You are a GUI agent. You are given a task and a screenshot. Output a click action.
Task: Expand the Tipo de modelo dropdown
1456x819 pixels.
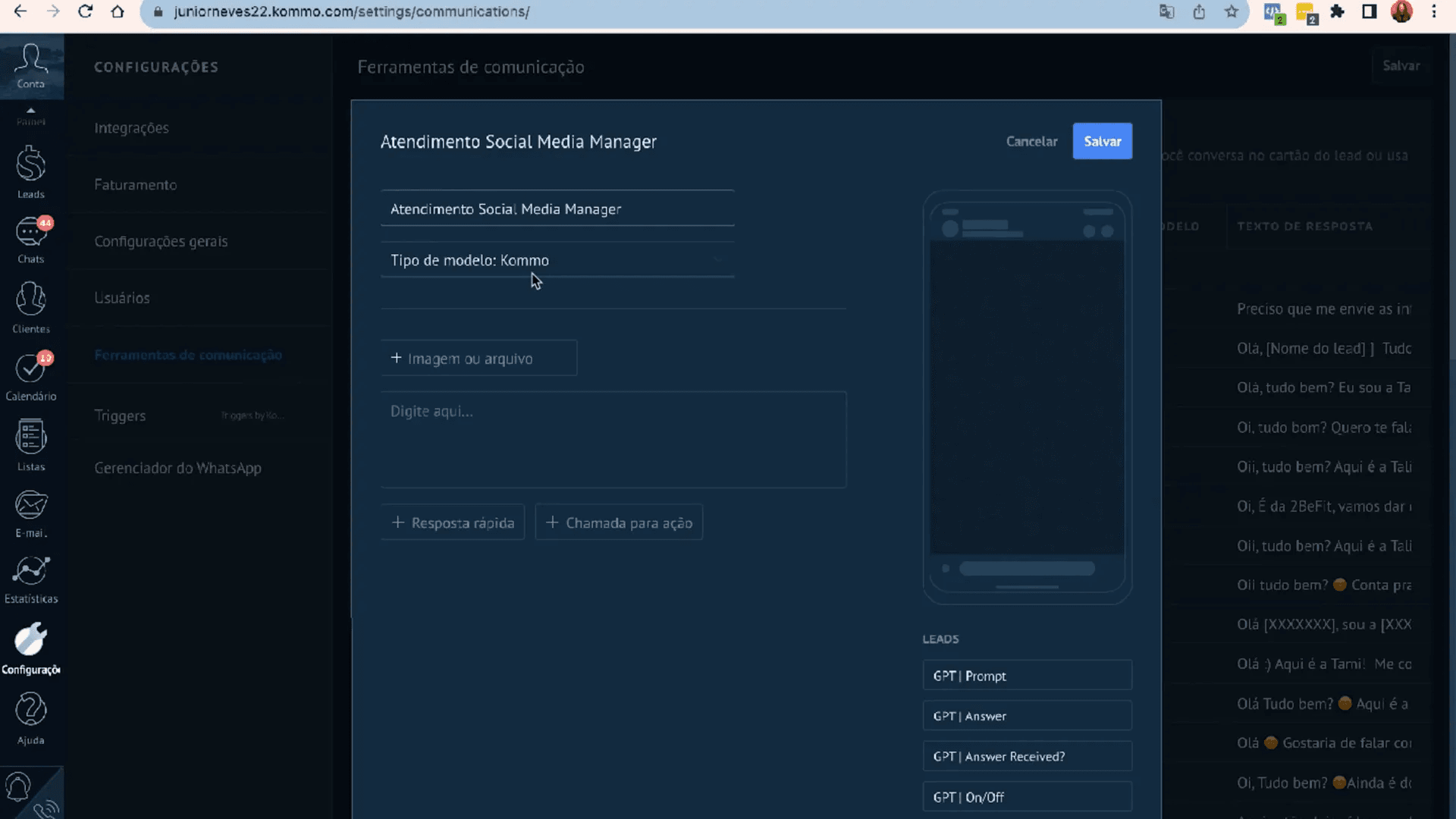tap(557, 260)
